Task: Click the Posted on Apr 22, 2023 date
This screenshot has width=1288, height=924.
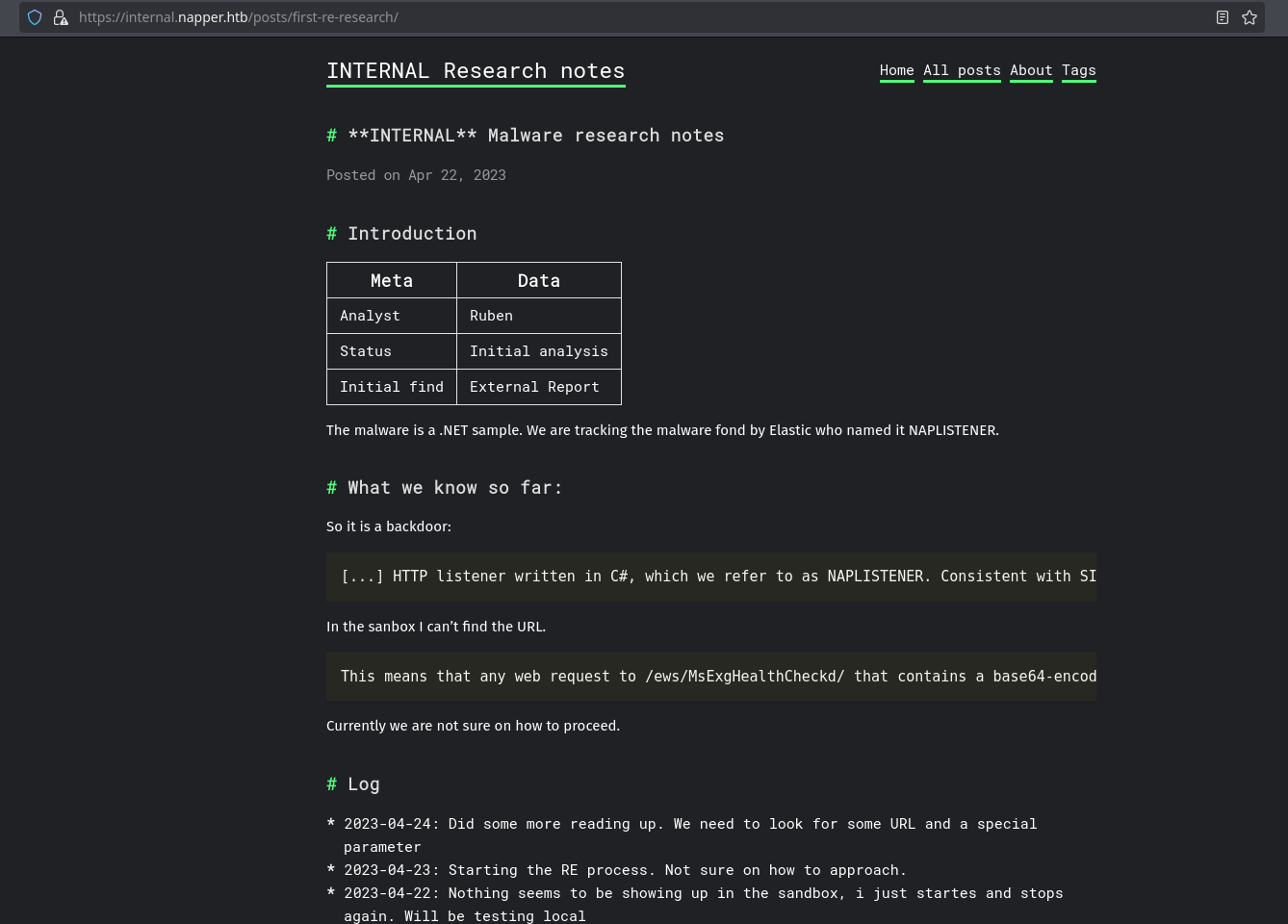Action: pyautogui.click(x=416, y=175)
